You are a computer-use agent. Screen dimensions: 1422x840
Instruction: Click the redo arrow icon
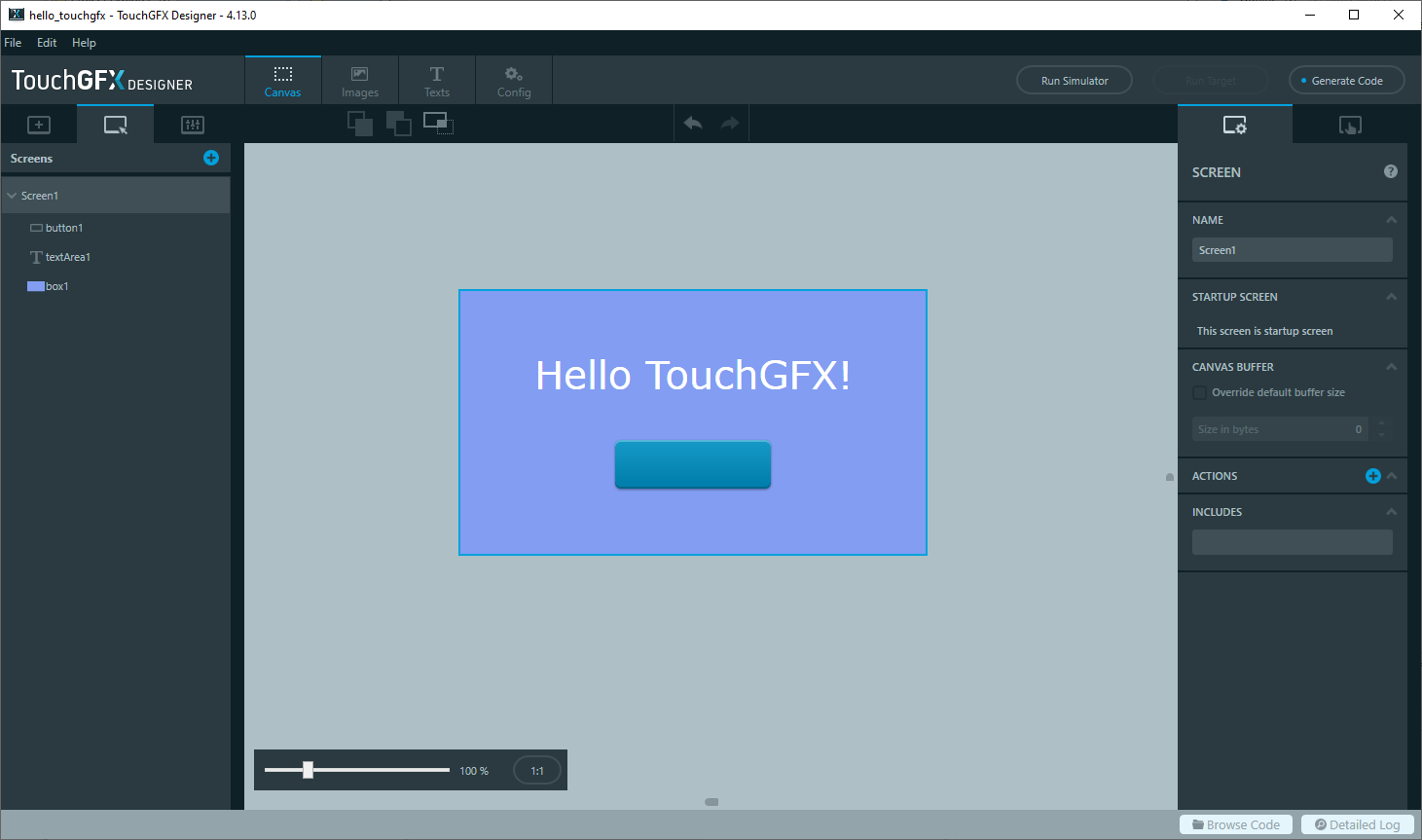click(x=730, y=124)
